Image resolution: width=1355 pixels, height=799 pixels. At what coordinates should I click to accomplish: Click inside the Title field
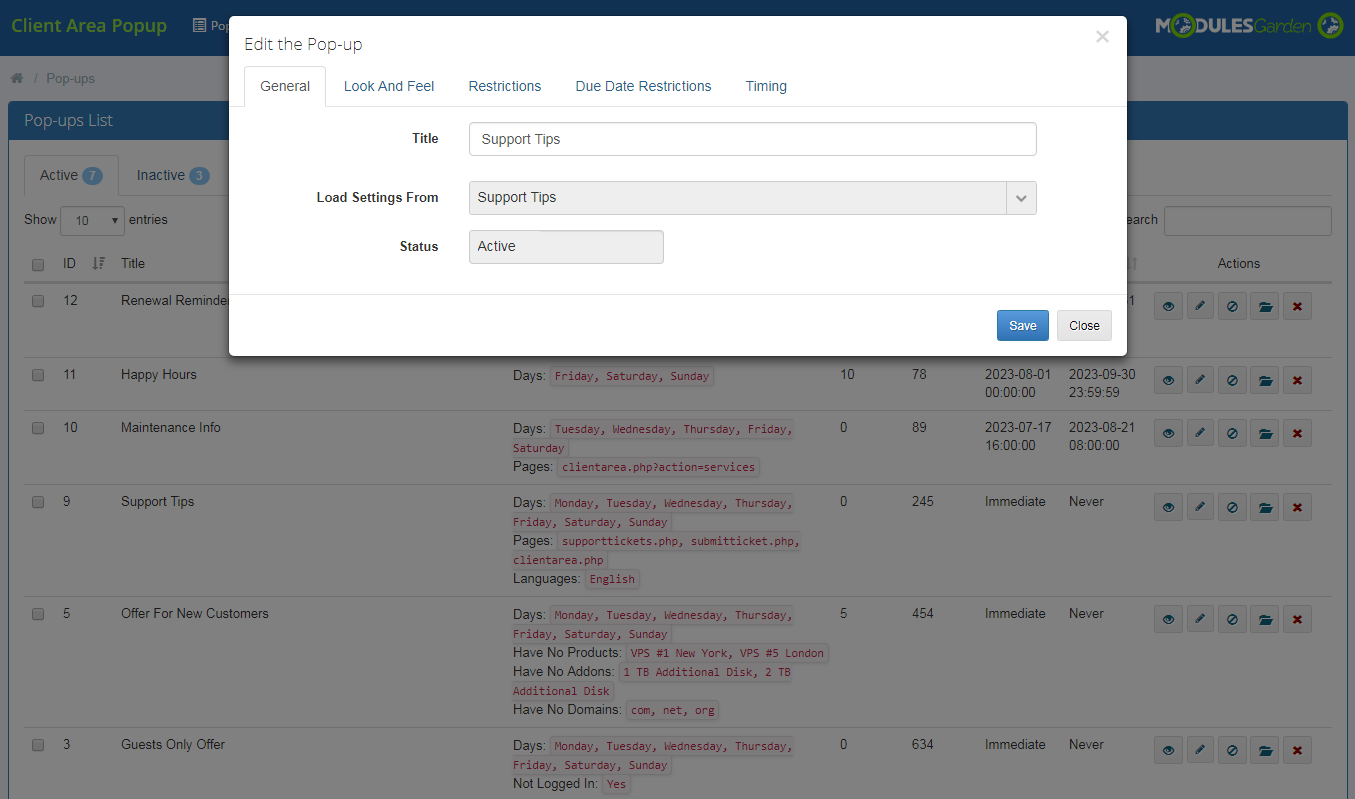point(752,138)
